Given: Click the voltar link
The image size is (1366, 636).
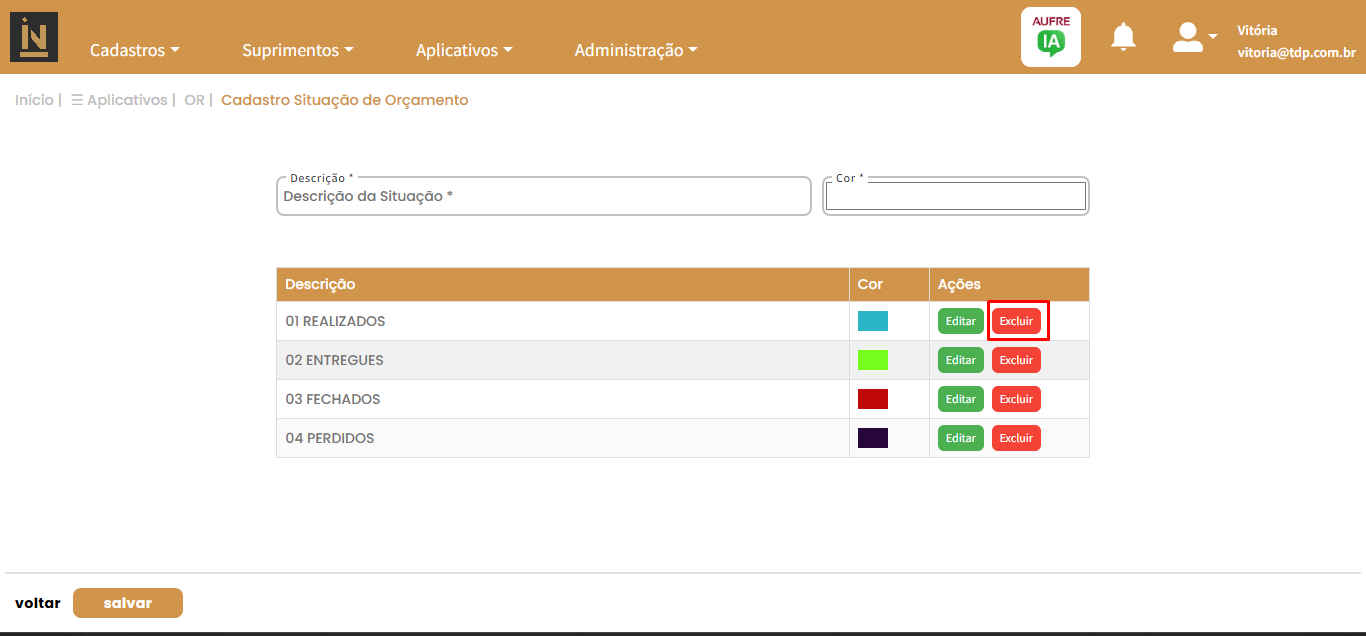Looking at the screenshot, I should (37, 603).
